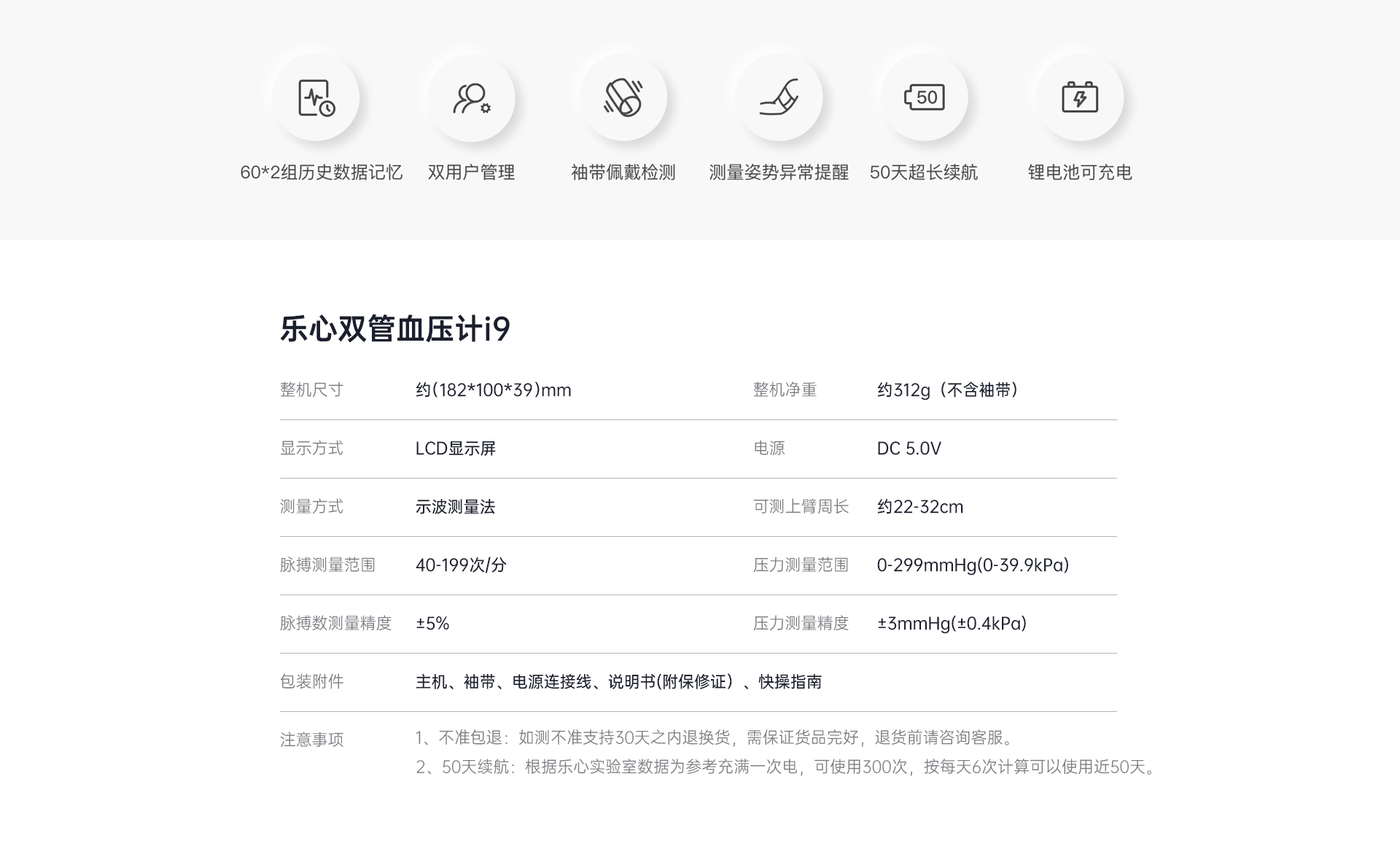Click the accessories list starting with 主机、袖带

tap(619, 682)
